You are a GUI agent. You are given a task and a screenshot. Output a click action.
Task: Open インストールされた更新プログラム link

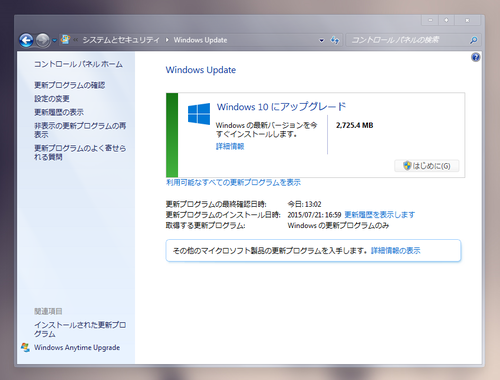click(80, 329)
